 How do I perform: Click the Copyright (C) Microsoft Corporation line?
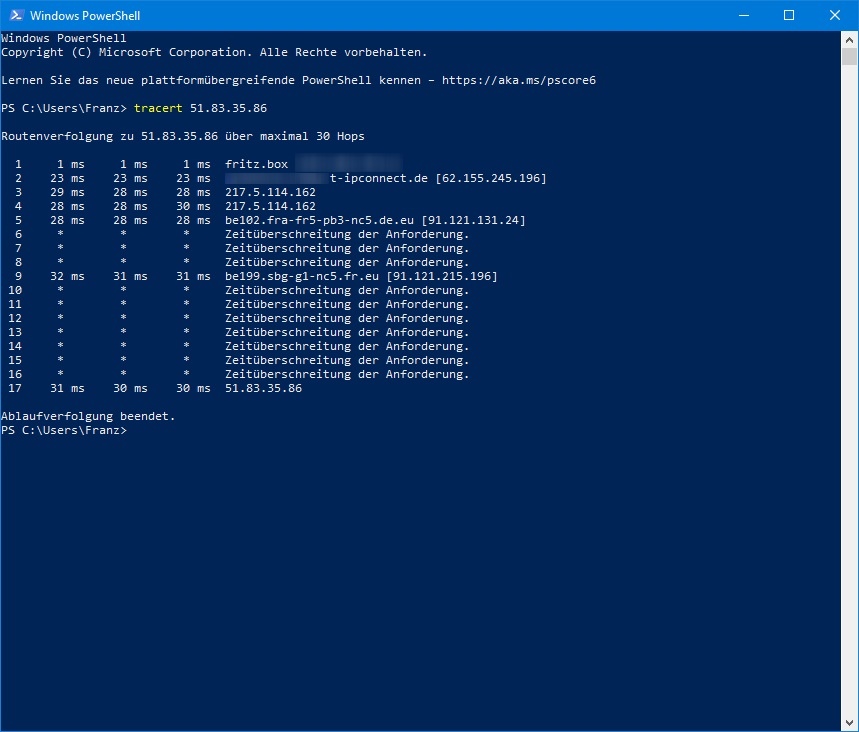pos(214,52)
